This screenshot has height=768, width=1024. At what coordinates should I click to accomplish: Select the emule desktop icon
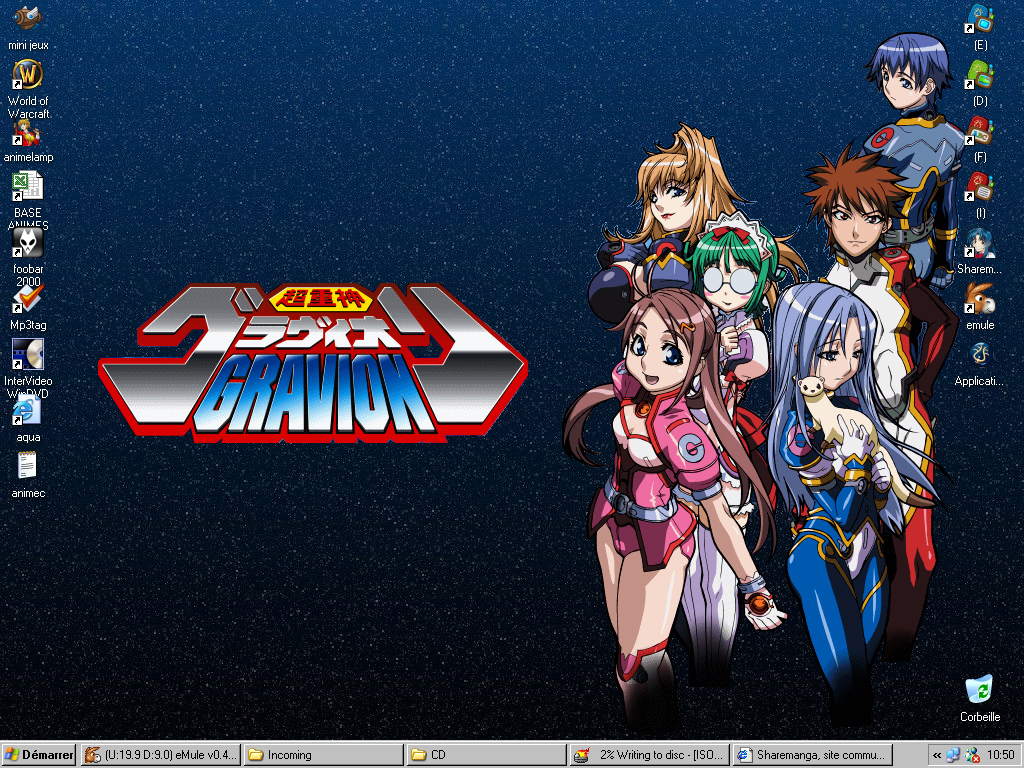coord(980,307)
